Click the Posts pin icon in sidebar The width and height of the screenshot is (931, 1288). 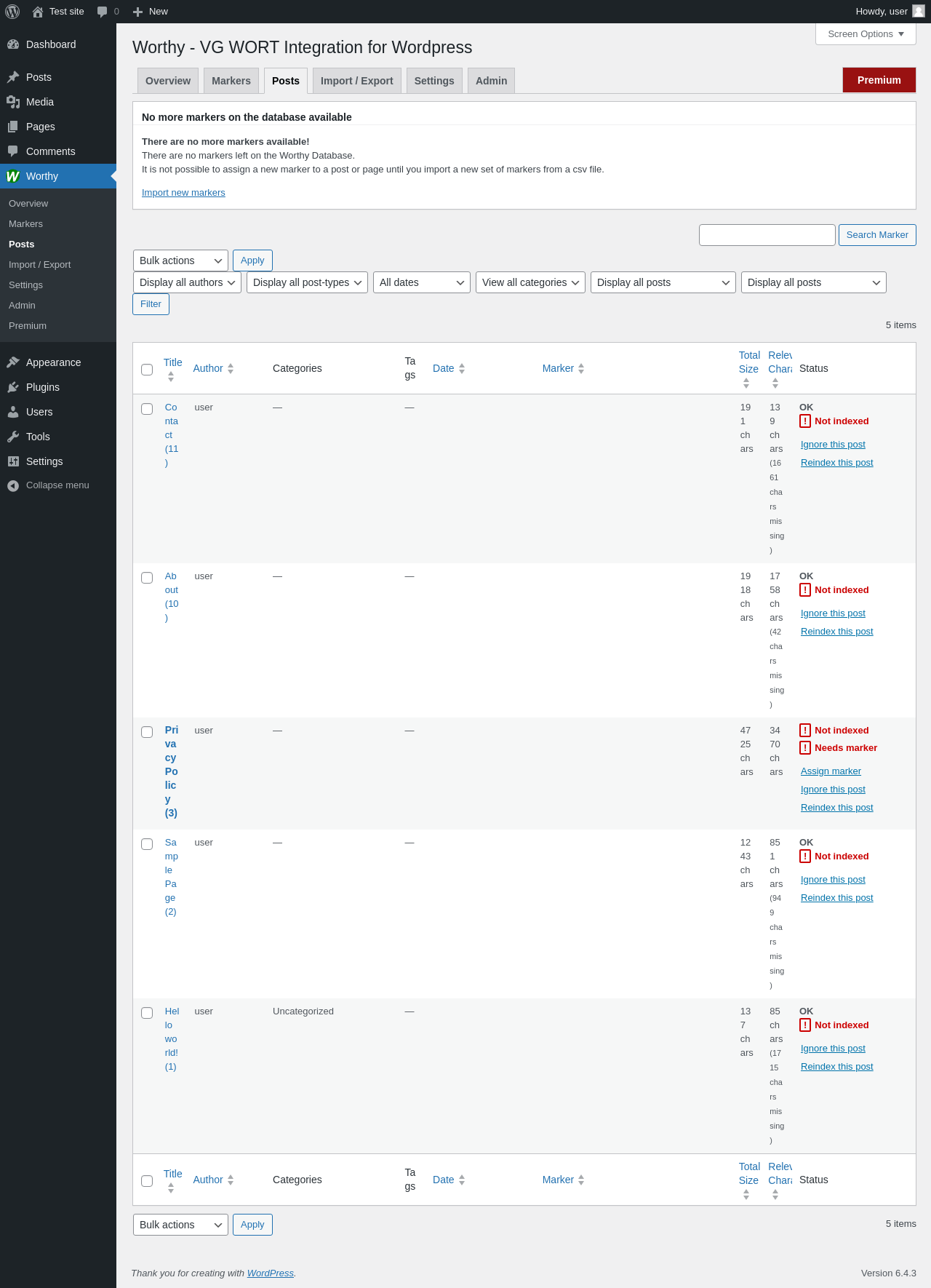click(x=13, y=77)
